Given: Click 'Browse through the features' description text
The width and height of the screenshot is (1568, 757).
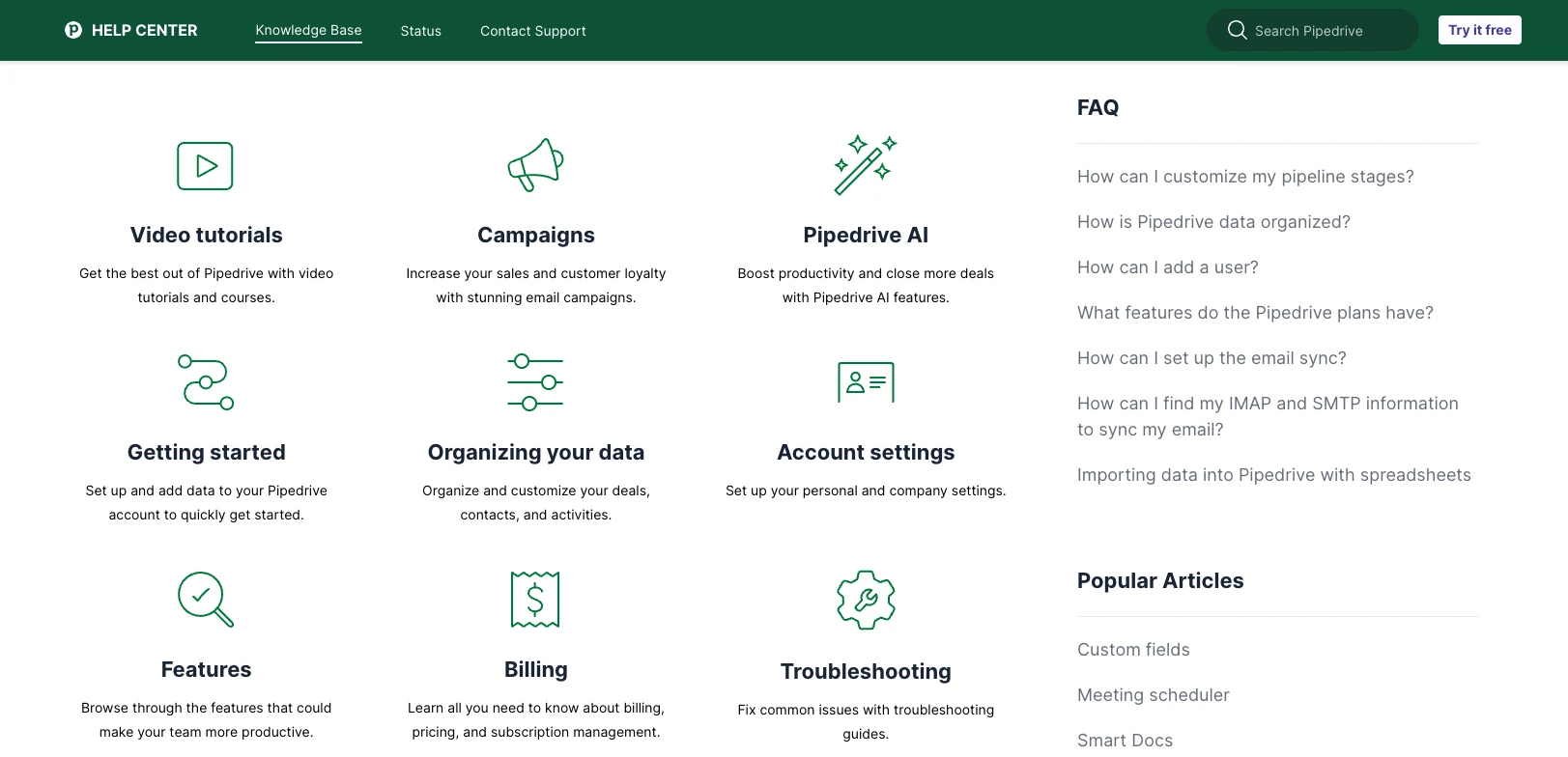Looking at the screenshot, I should click(207, 720).
